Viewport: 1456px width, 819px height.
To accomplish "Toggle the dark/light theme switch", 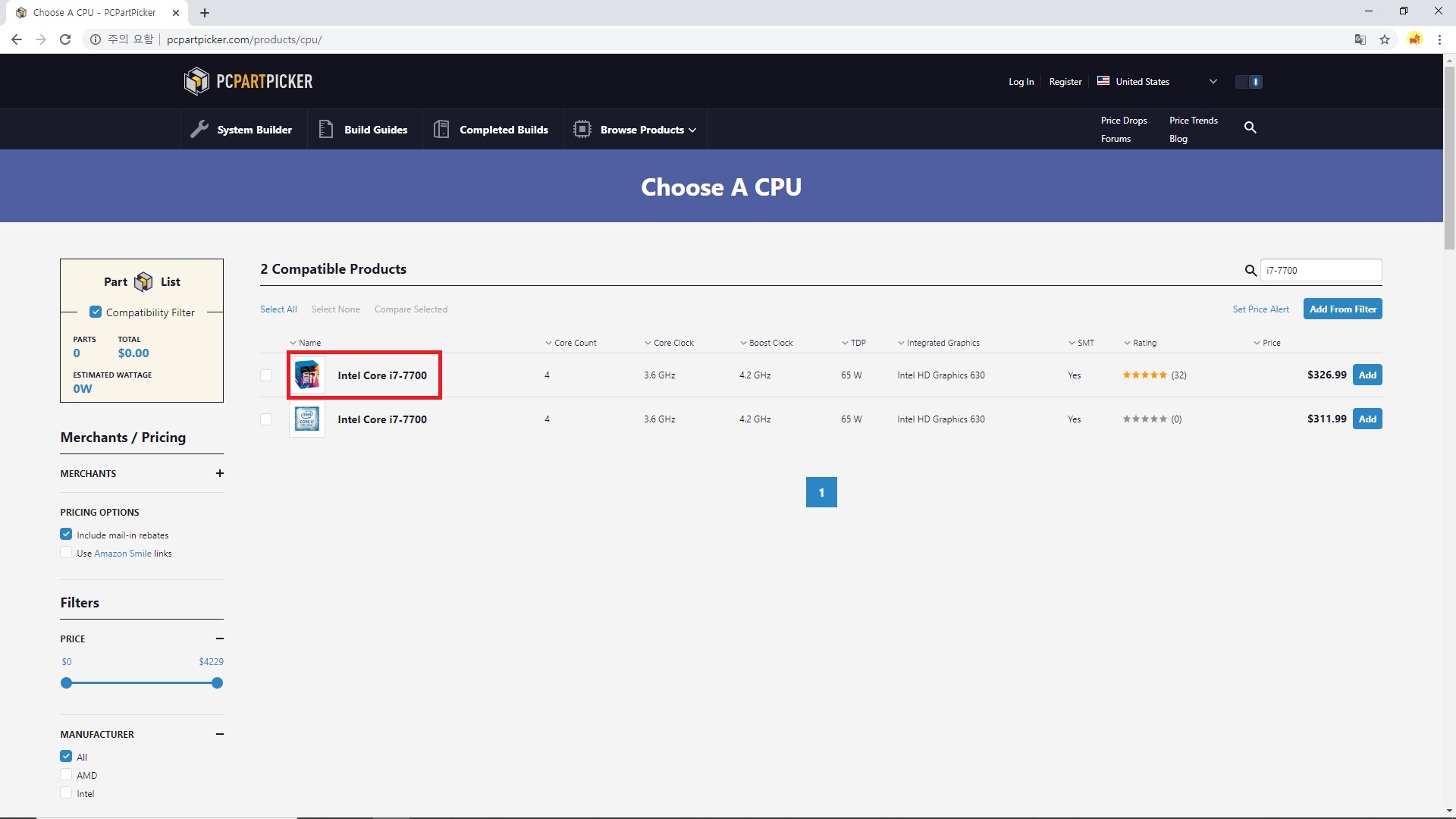I will point(1248,82).
